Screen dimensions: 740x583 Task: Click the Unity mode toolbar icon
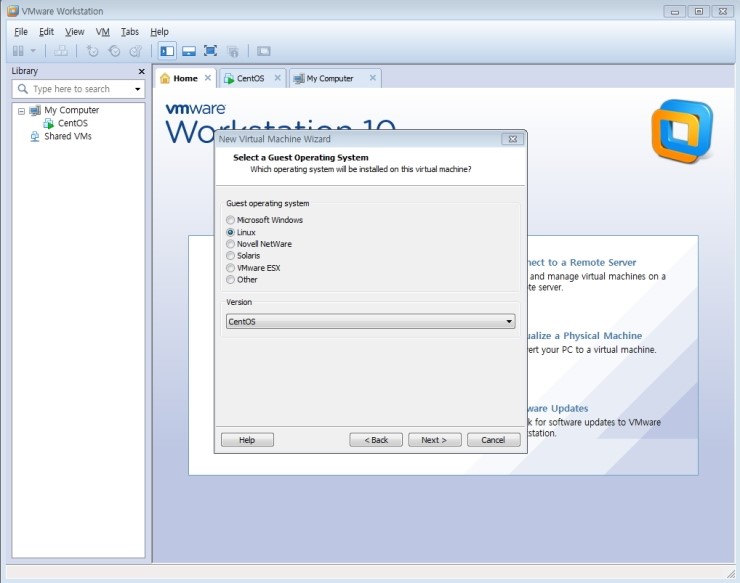click(x=233, y=51)
